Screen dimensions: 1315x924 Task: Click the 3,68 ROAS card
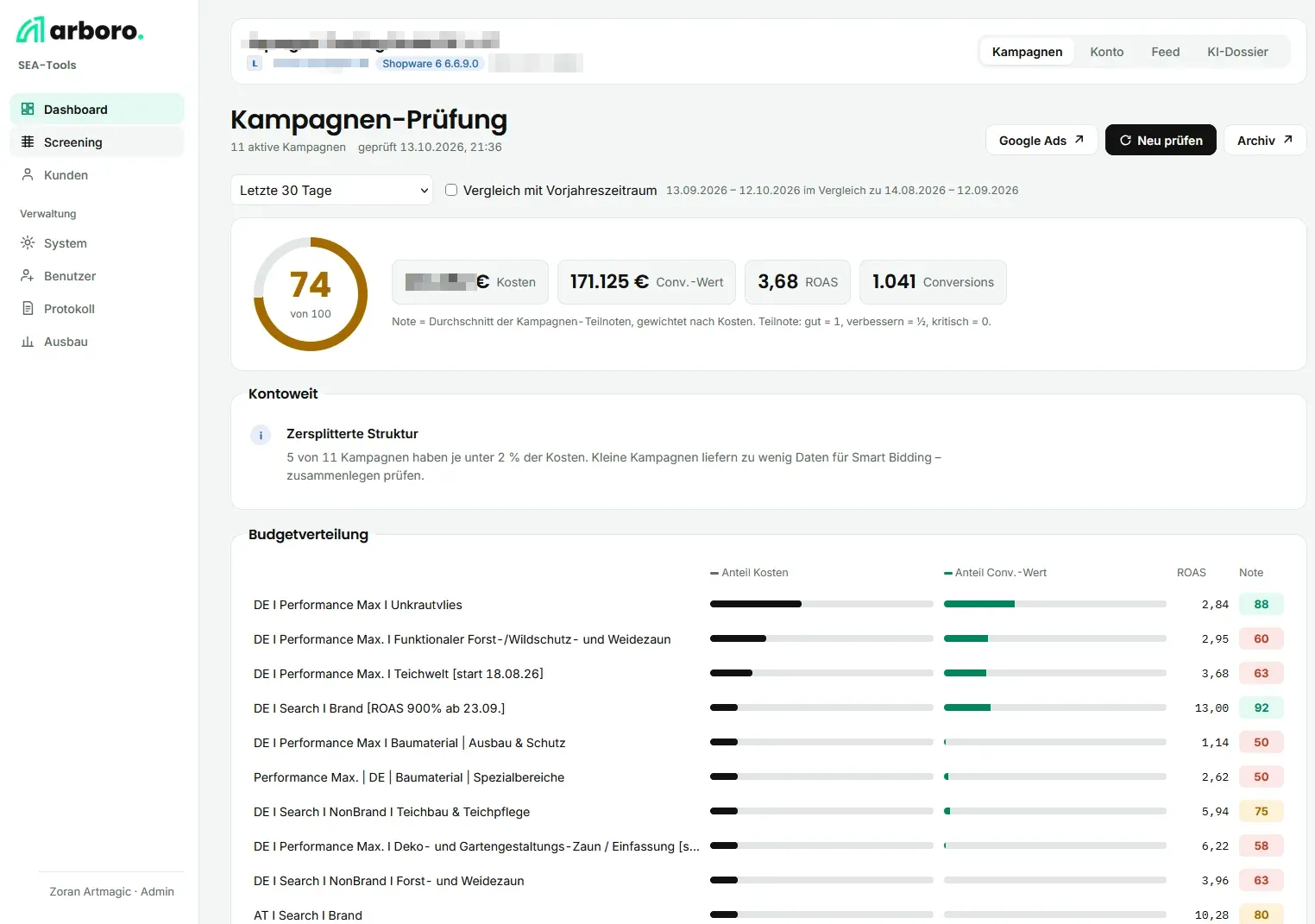pyautogui.click(x=797, y=282)
